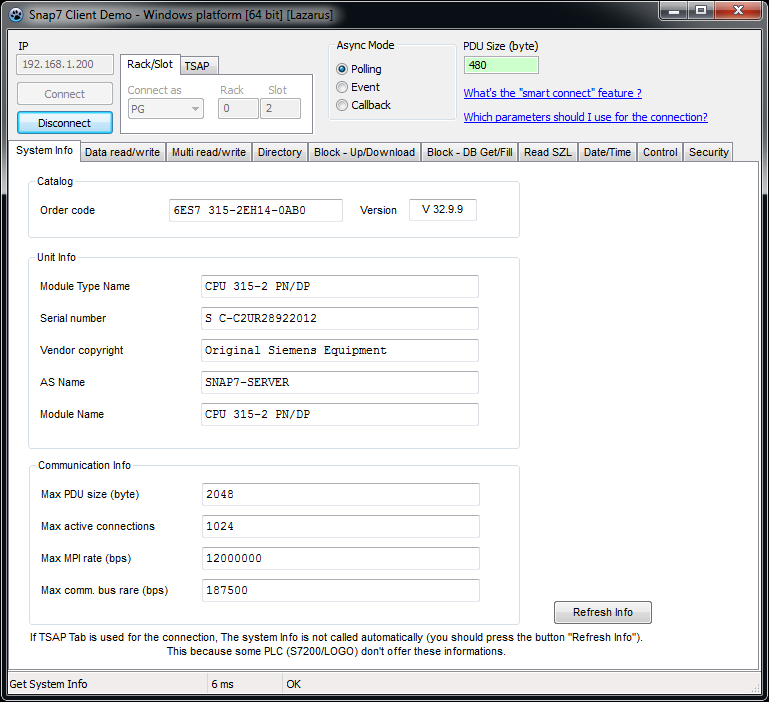This screenshot has height=702, width=769.
Task: Click the status bar resize grip
Action: click(756, 688)
